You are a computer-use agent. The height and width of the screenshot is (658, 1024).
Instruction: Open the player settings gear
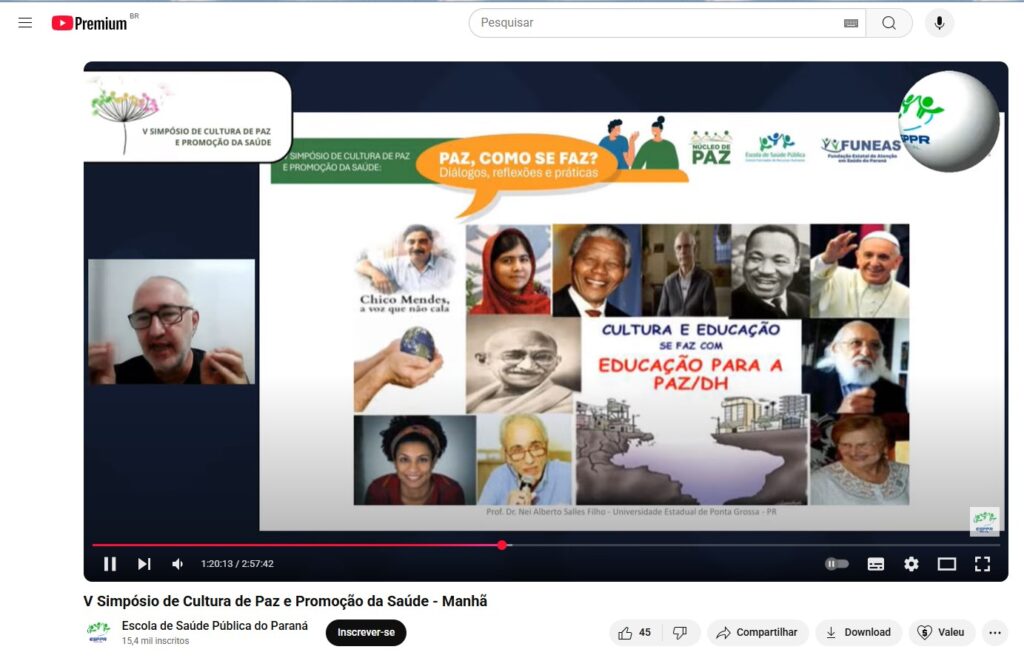tap(911, 564)
